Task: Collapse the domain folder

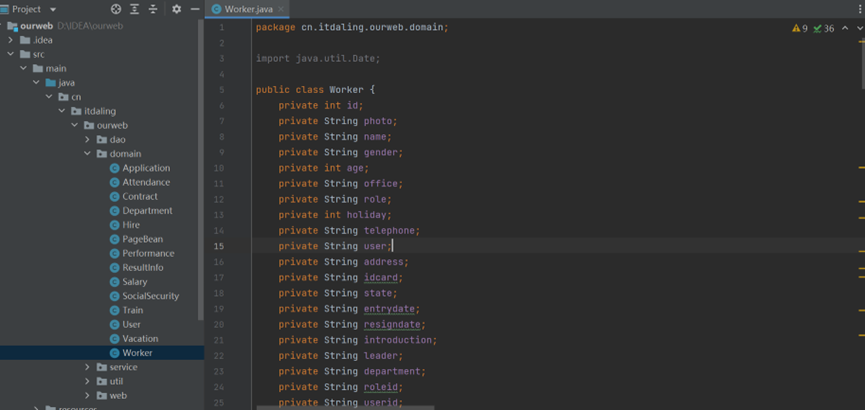Action: 87,154
